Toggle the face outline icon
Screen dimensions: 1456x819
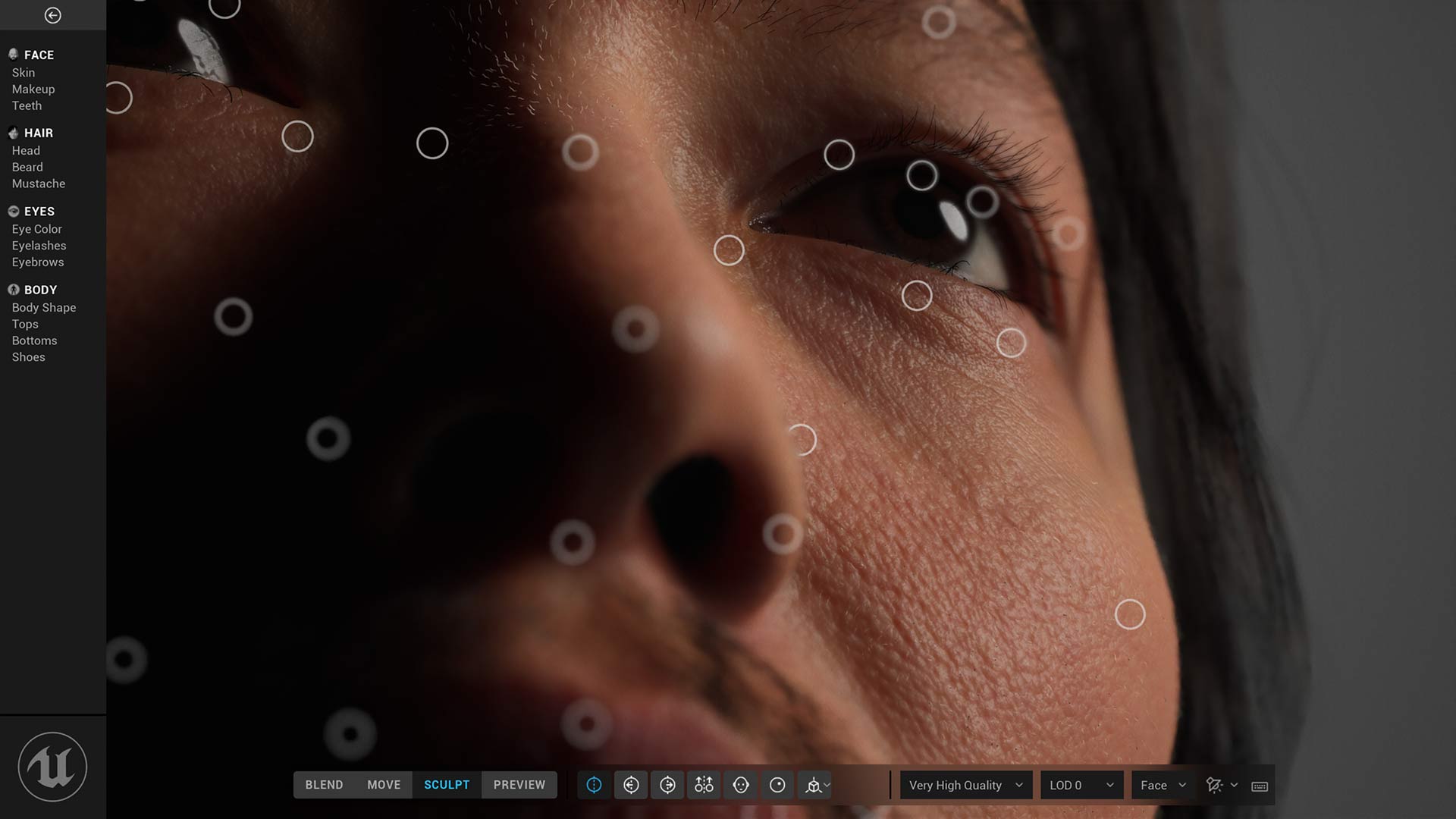click(x=741, y=785)
